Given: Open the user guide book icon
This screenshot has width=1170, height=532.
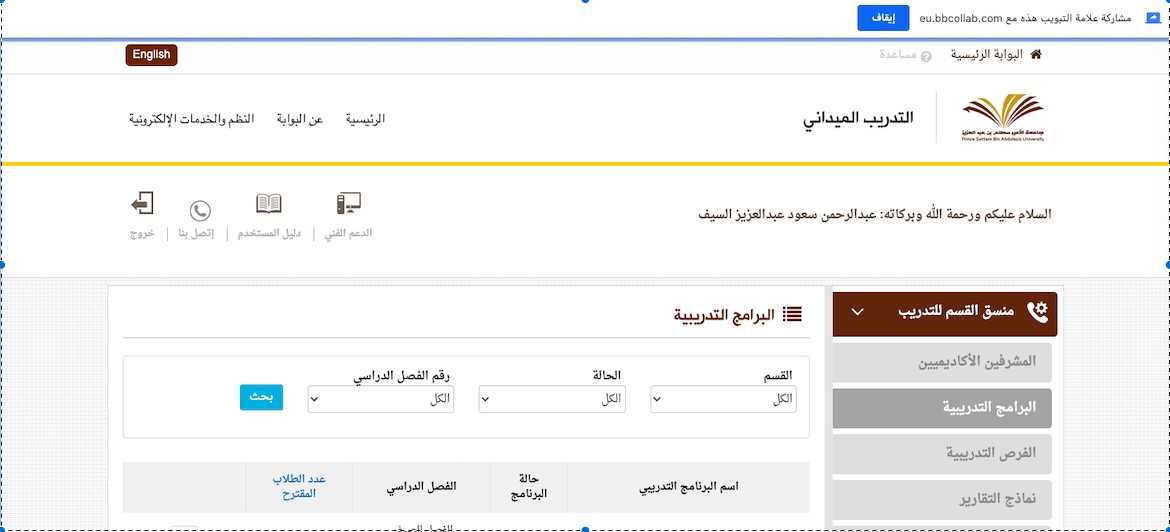Looking at the screenshot, I should pos(268,205).
